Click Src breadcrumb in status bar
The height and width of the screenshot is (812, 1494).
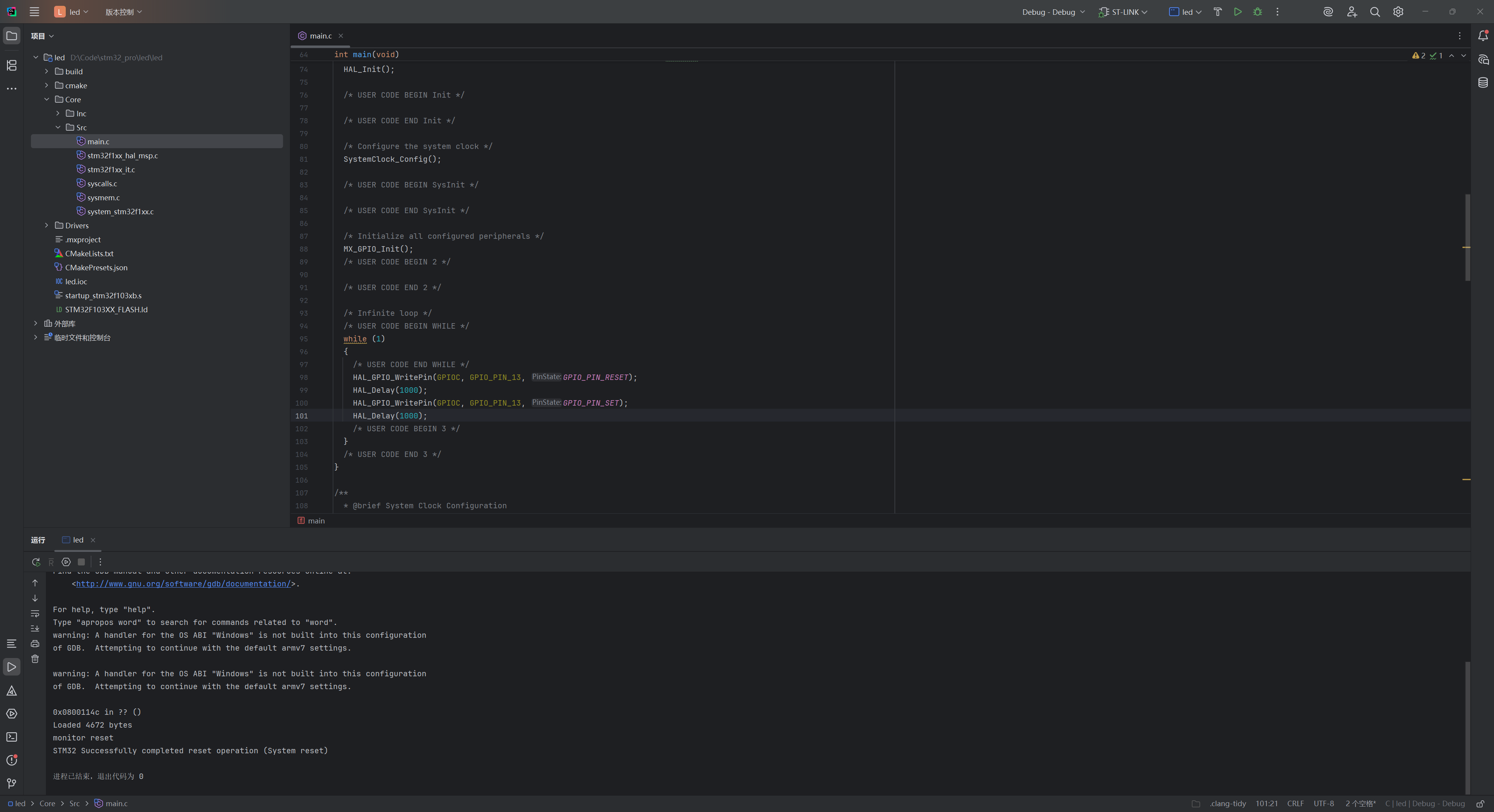pos(74,803)
